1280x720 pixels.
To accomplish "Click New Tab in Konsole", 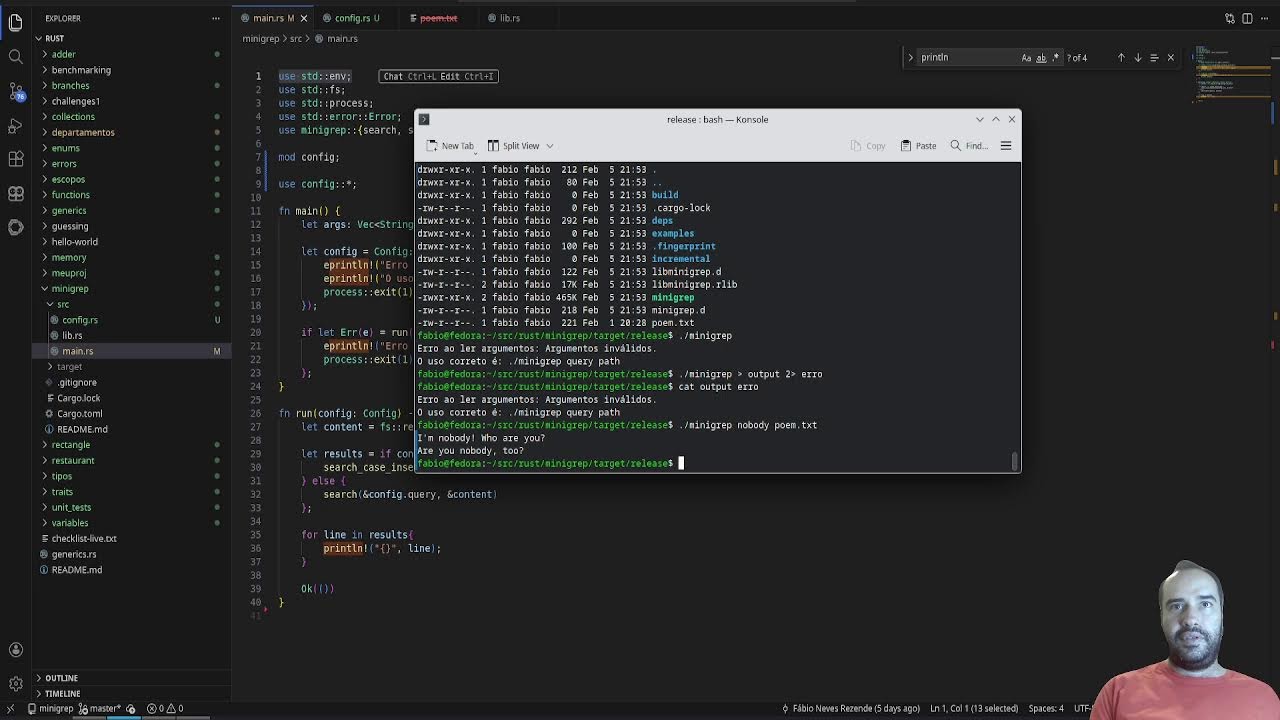I will 450,146.
